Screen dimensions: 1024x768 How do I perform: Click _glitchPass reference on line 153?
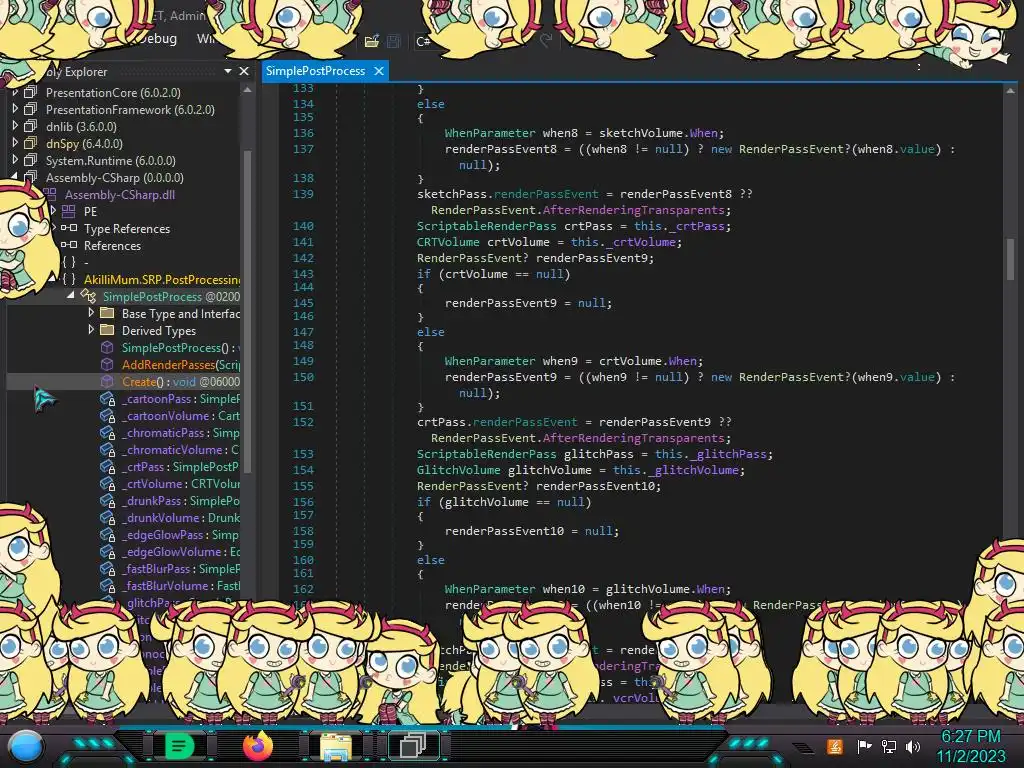[x=730, y=454]
